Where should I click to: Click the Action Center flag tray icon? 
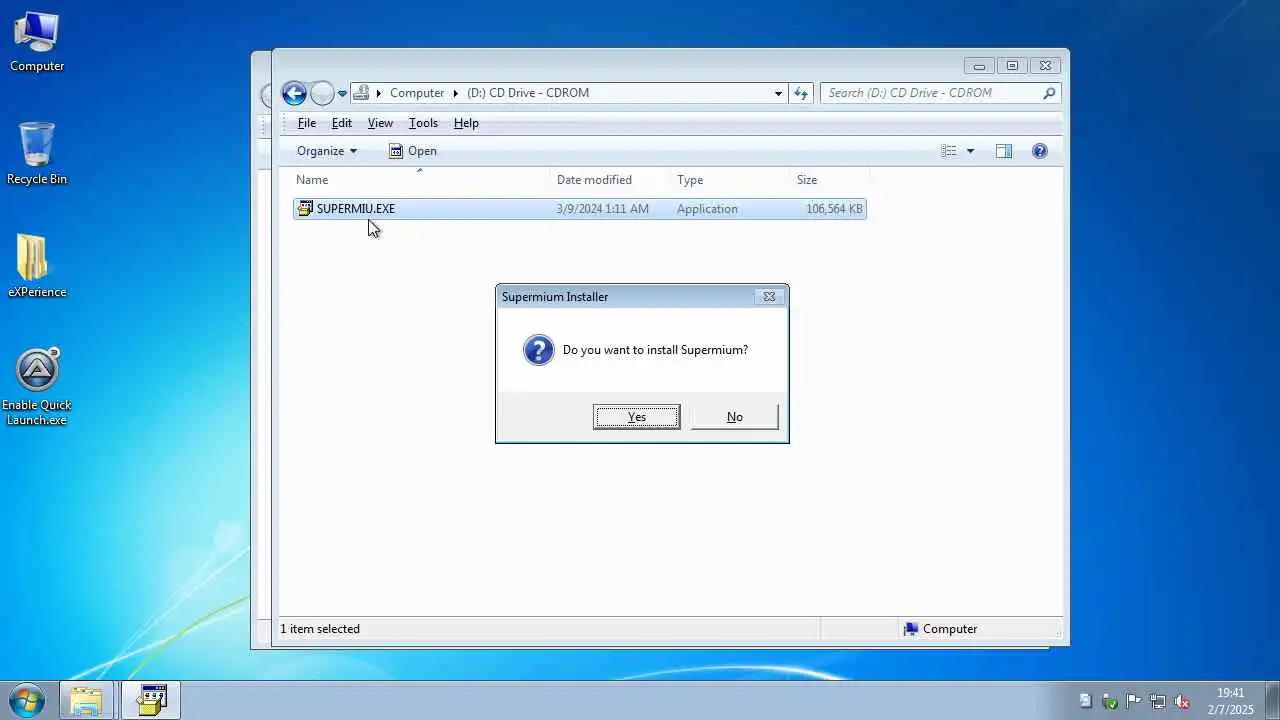click(1133, 701)
